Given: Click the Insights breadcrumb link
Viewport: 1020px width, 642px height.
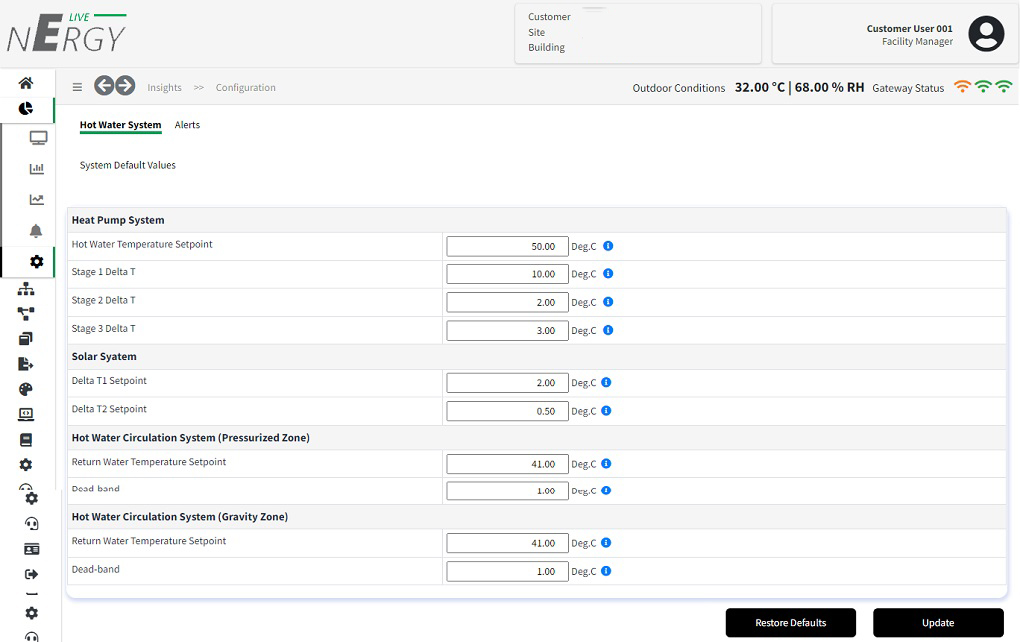Looking at the screenshot, I should pyautogui.click(x=165, y=87).
